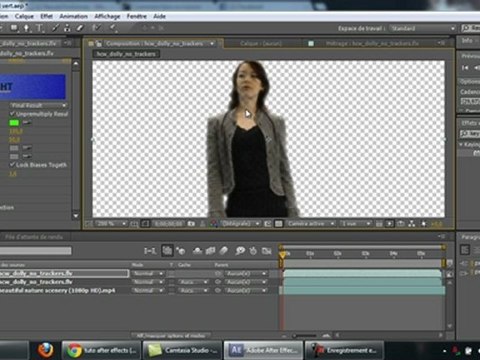Open the composition flowchart icon
Screen dimensions: 480x360
412,224
